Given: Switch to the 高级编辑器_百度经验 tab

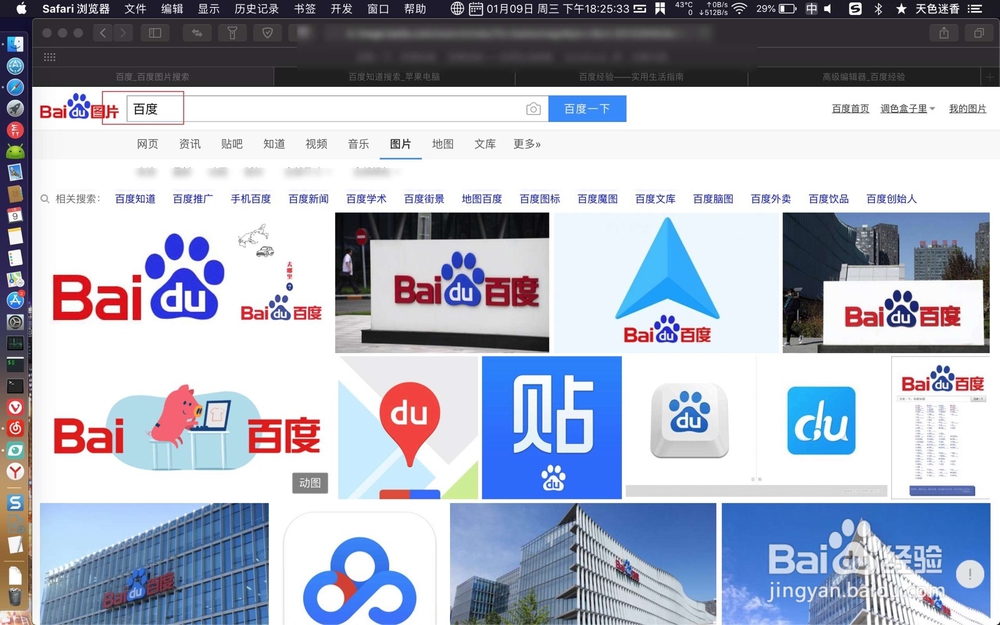Looking at the screenshot, I should point(864,77).
